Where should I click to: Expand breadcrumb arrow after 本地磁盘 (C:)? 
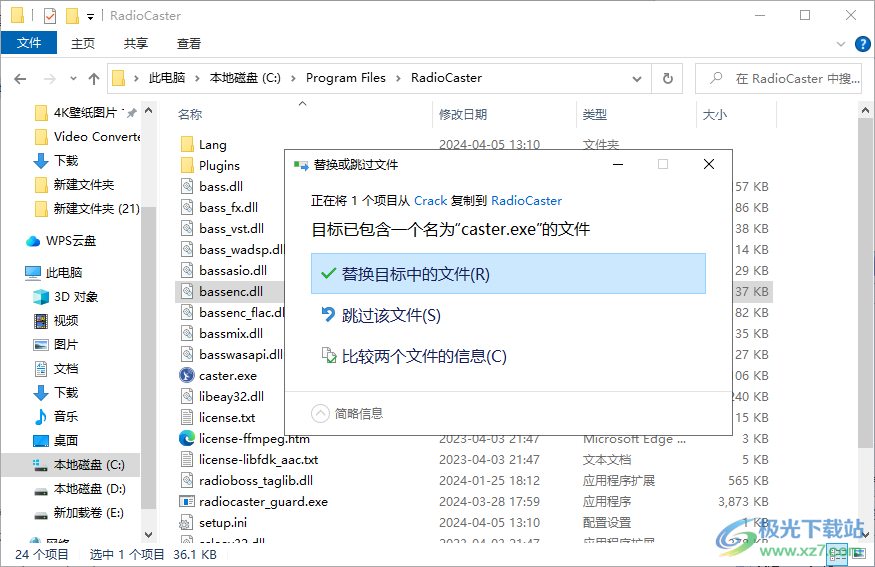[293, 79]
